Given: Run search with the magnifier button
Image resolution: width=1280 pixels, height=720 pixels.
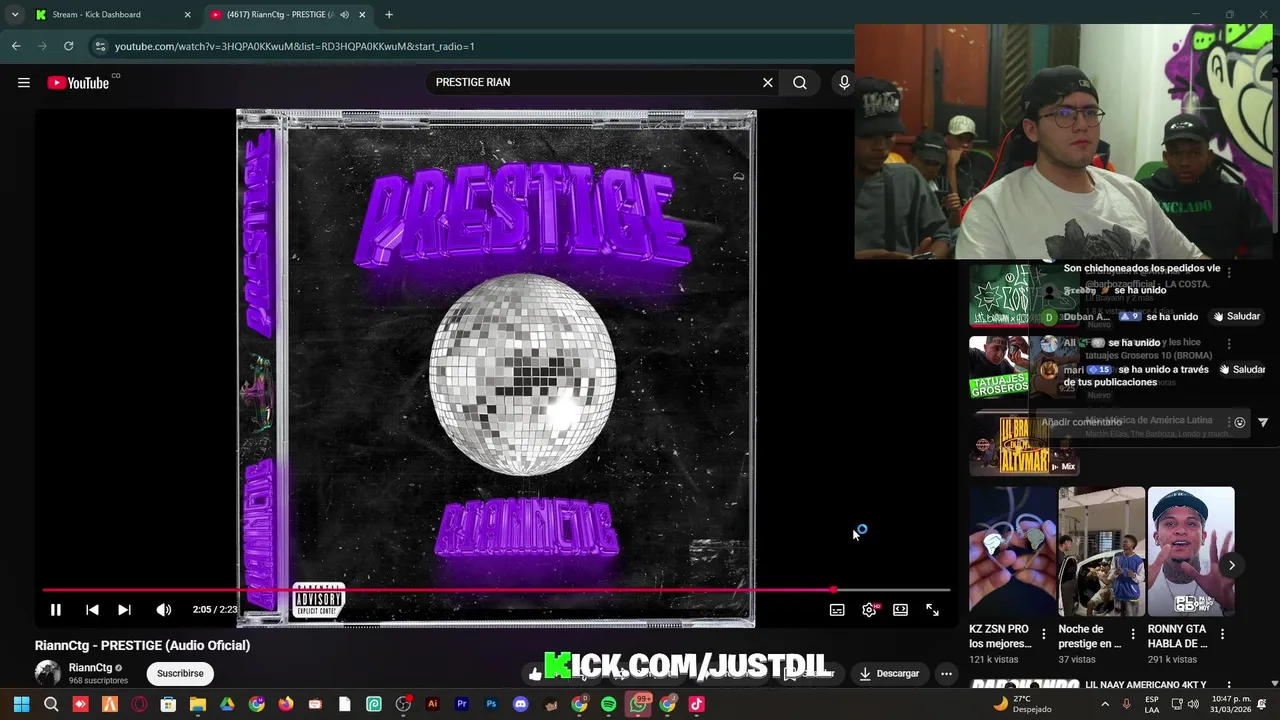Looking at the screenshot, I should [x=800, y=83].
